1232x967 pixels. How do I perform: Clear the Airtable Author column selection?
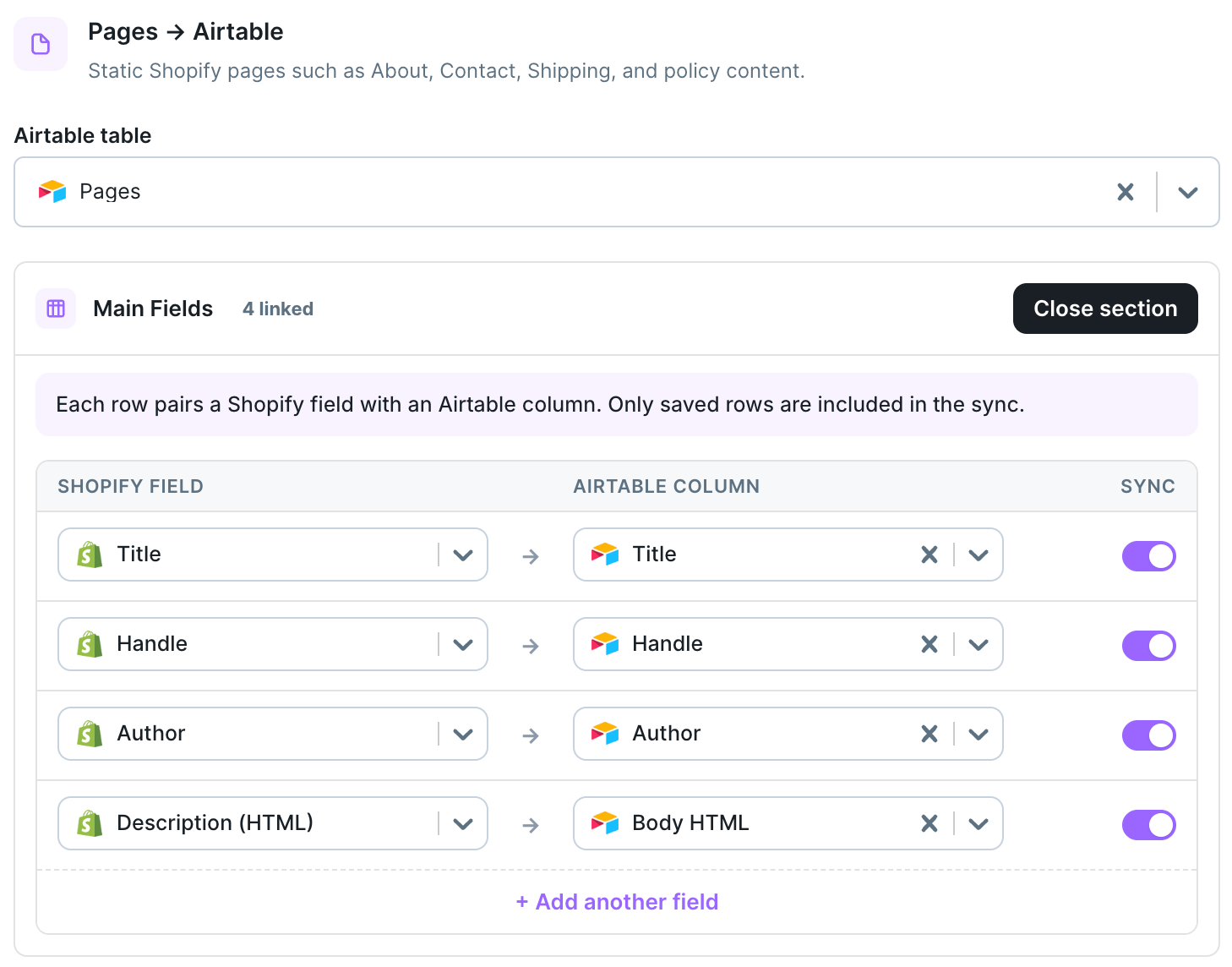[929, 734]
